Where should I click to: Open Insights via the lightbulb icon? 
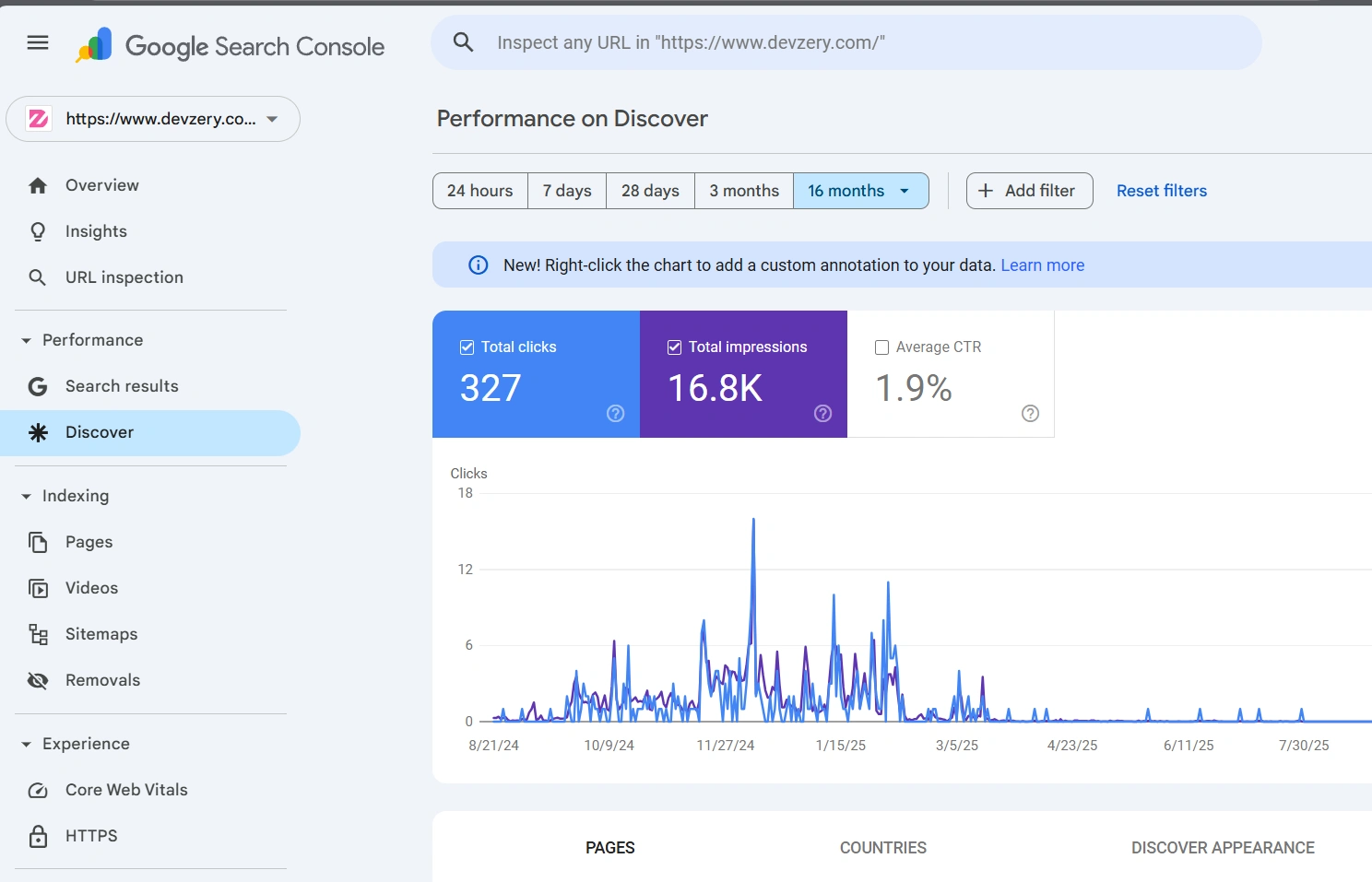(x=38, y=231)
